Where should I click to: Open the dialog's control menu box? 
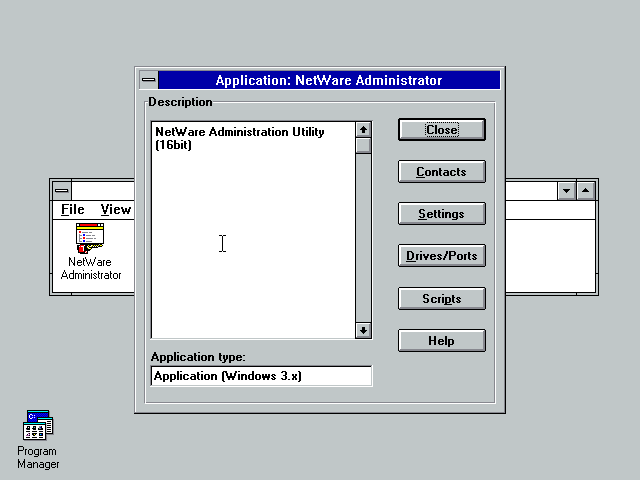149,80
